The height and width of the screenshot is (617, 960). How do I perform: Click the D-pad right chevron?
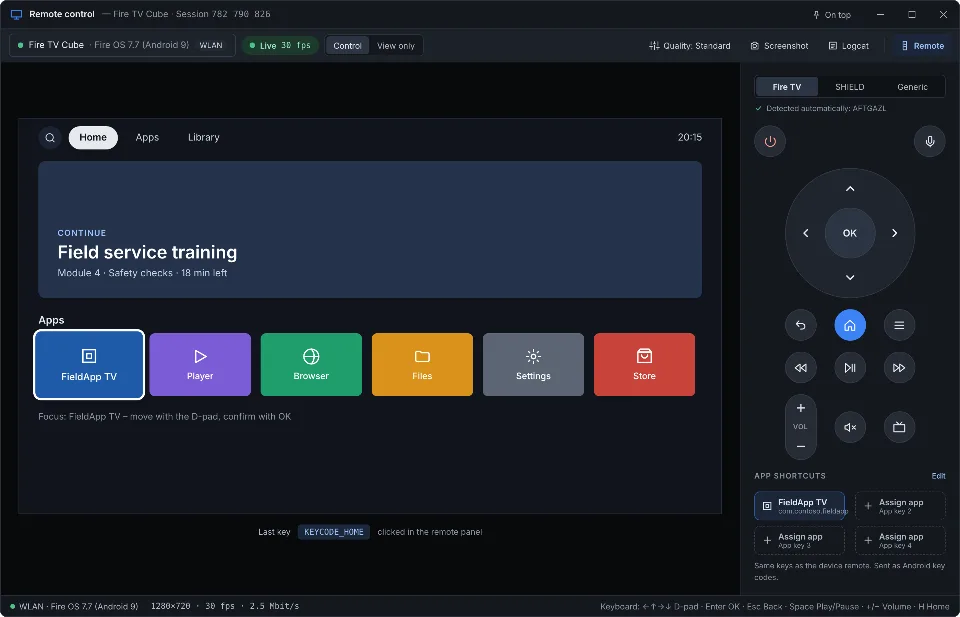tap(894, 233)
